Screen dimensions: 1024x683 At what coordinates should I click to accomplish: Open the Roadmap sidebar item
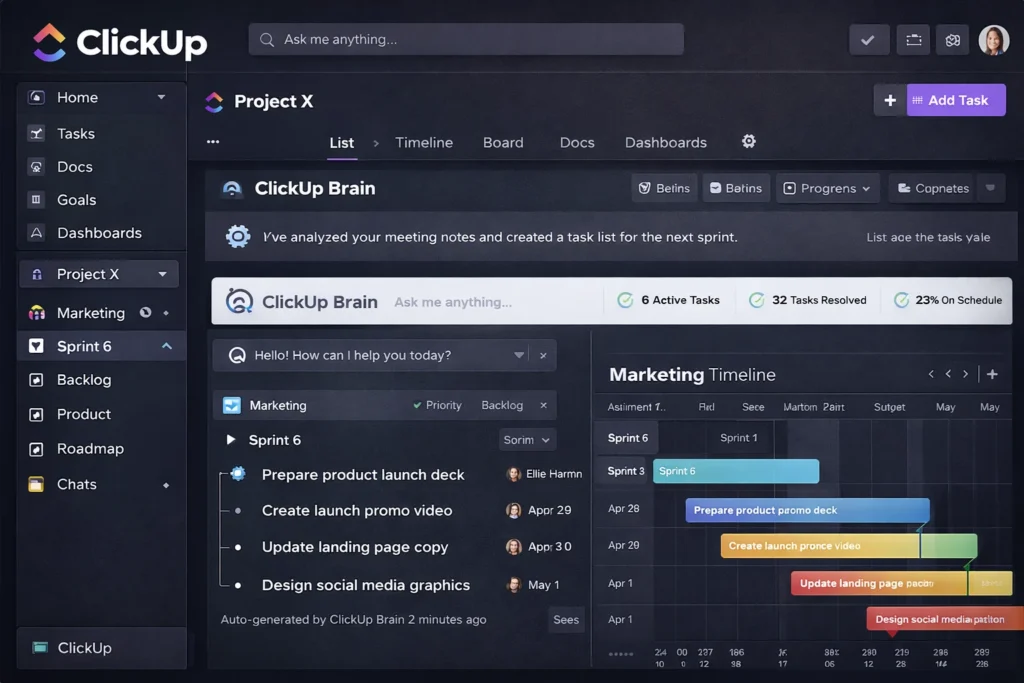(x=90, y=449)
